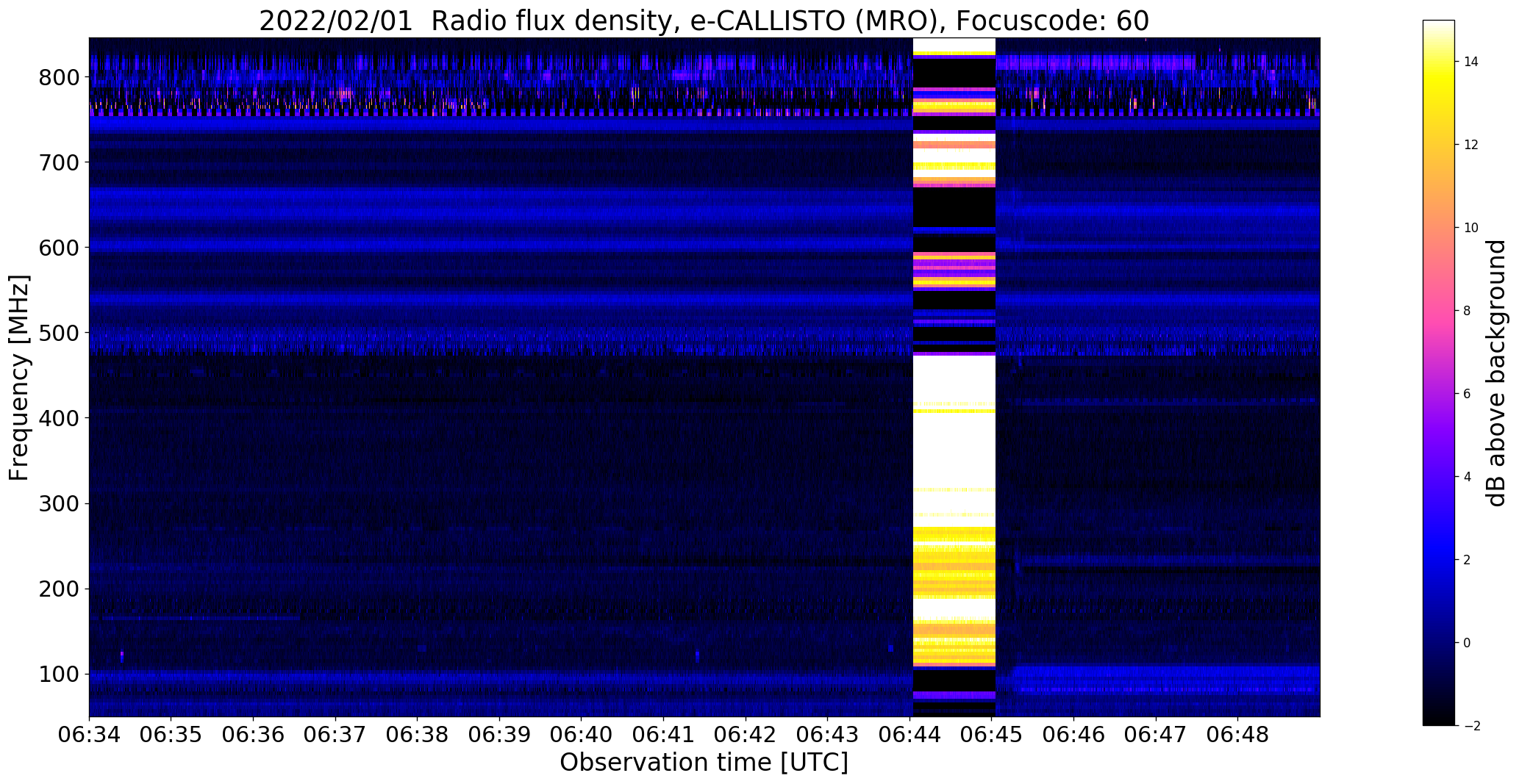The height and width of the screenshot is (784, 1519).
Task: Click the 06:42 time tick label
Action: (746, 735)
